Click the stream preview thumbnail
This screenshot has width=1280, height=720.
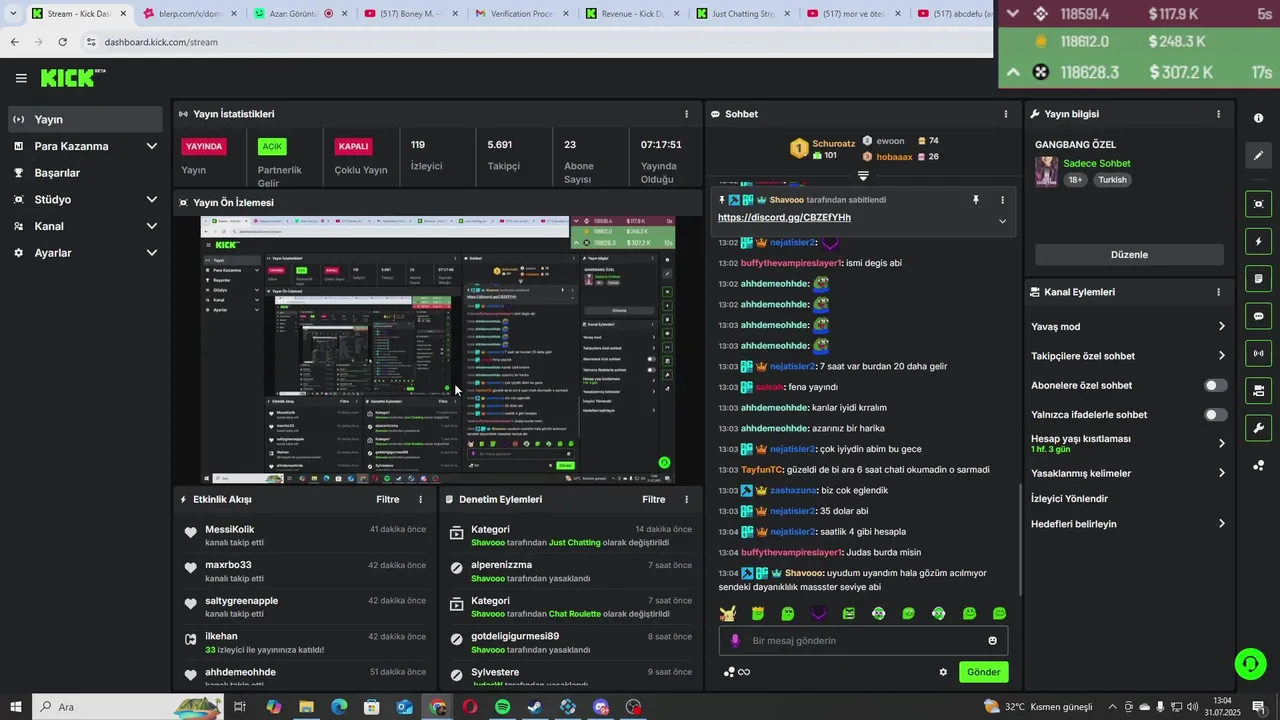[438, 350]
